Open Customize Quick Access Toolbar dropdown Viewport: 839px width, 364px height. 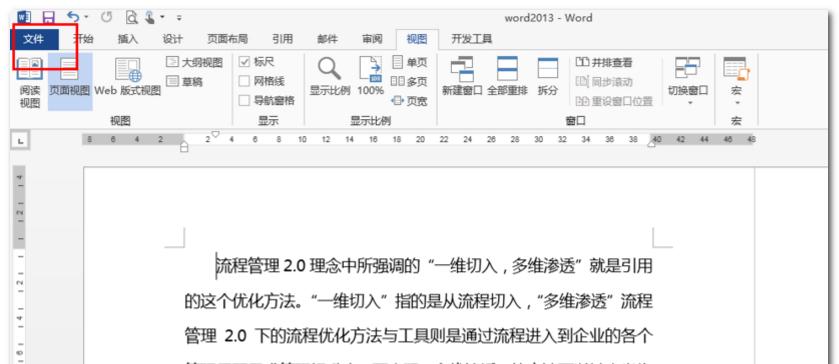179,18
